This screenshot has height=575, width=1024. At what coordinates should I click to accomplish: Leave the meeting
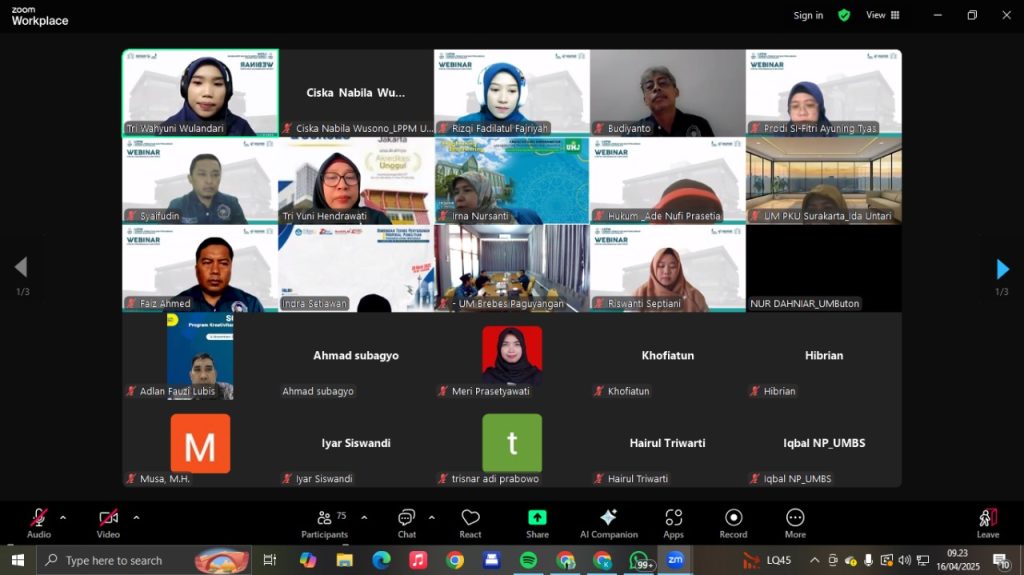987,523
